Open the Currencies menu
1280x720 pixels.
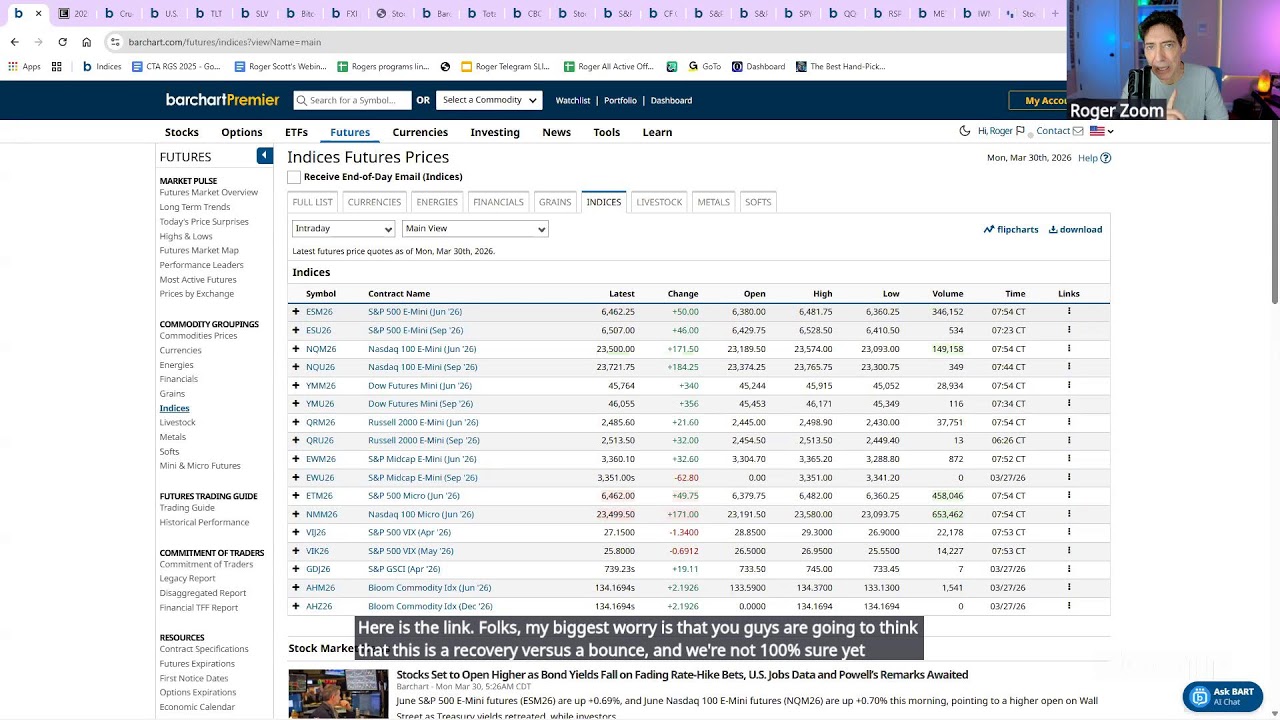(420, 132)
